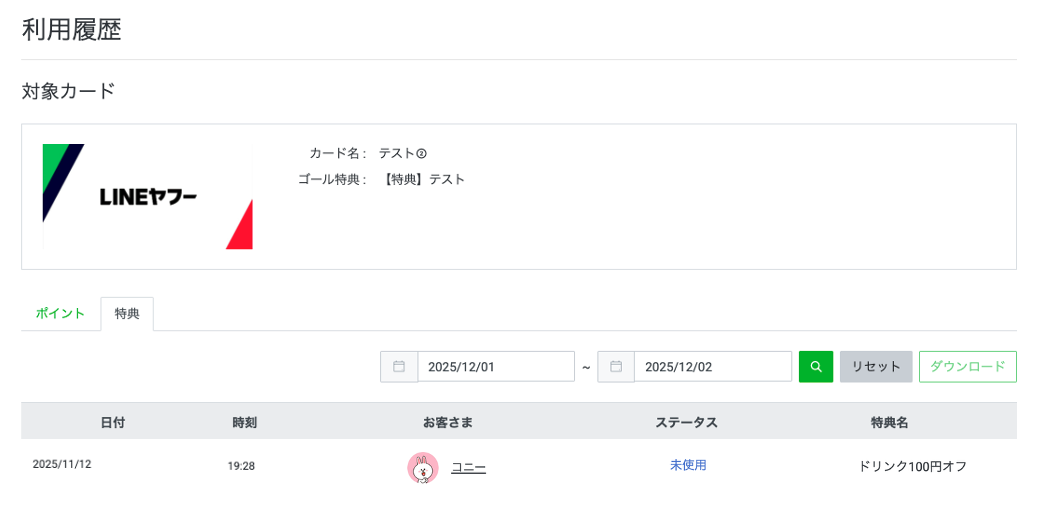This screenshot has width=1053, height=508.
Task: Click the 特典名 column header
Action: (889, 422)
